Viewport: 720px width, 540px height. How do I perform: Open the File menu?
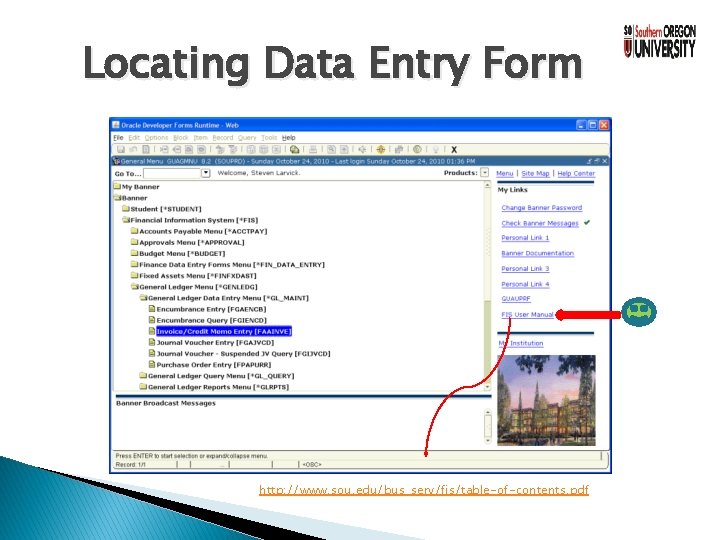[118, 137]
